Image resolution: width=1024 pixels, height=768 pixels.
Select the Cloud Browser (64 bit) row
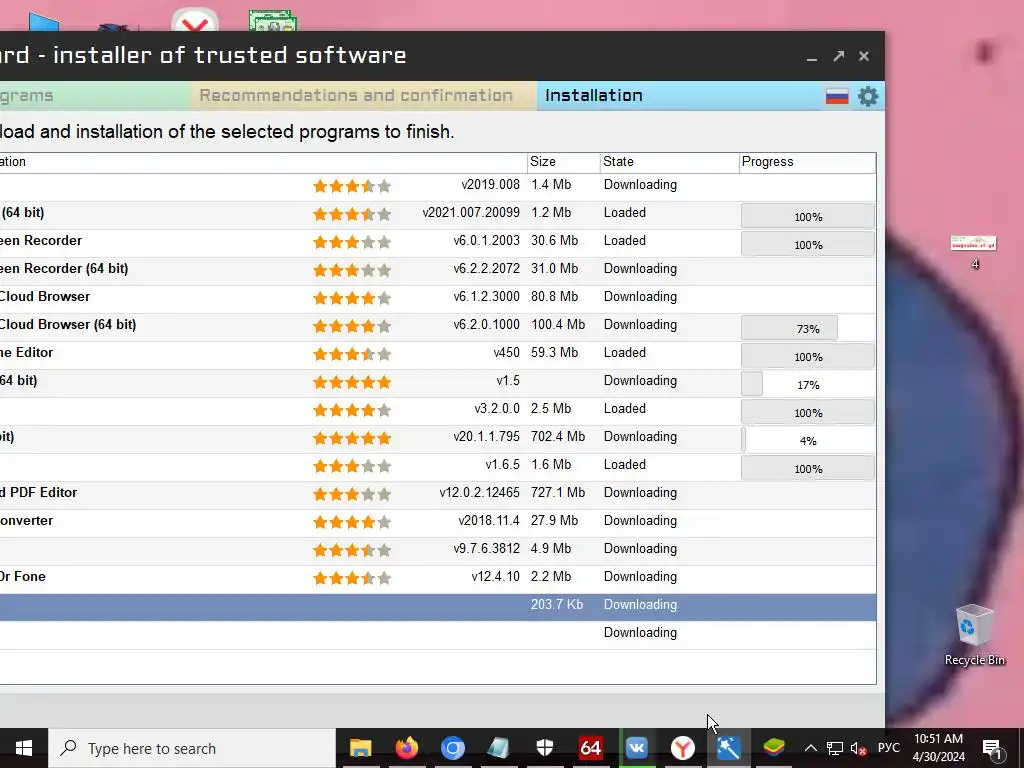point(438,327)
